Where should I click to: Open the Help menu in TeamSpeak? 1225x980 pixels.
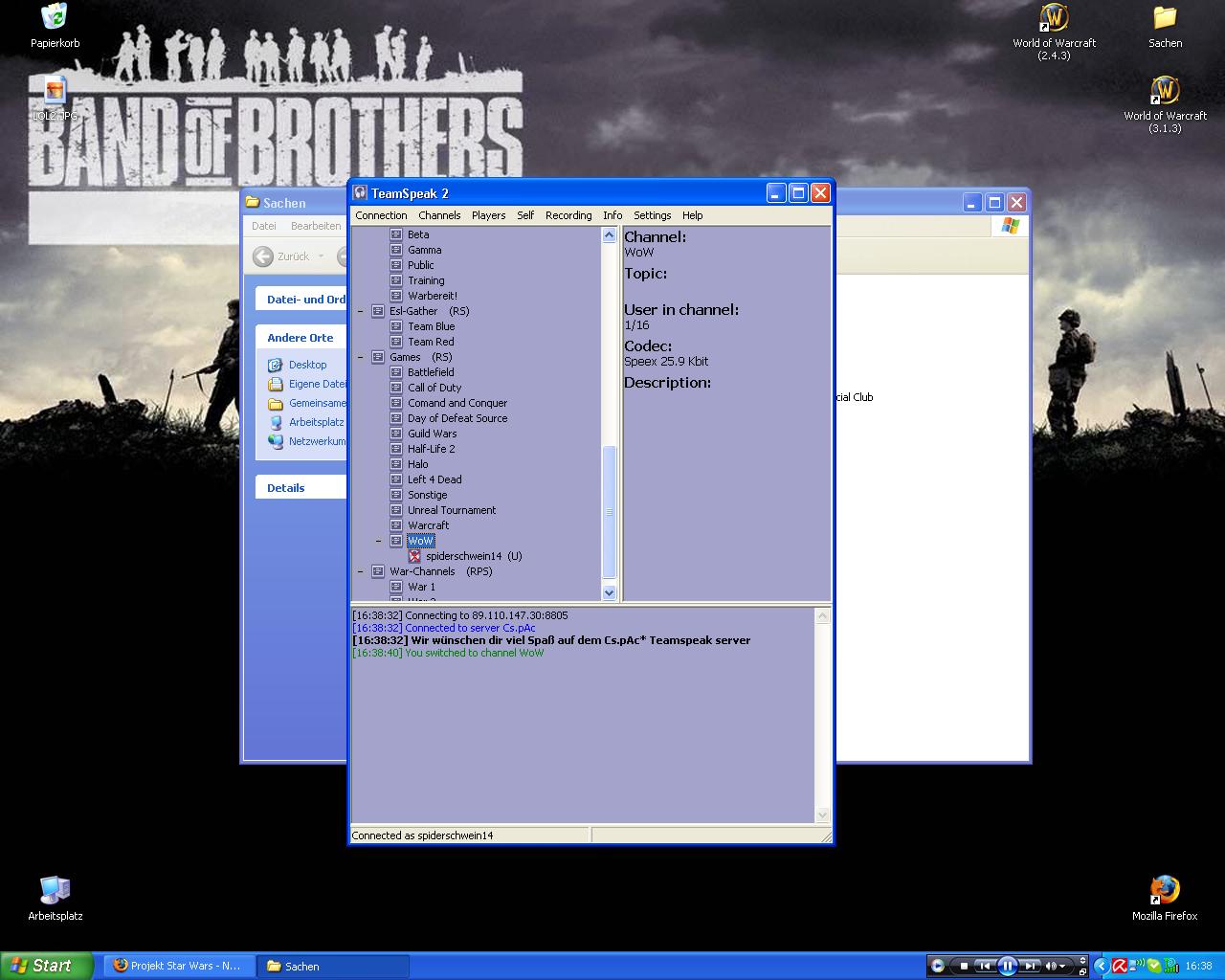(692, 215)
